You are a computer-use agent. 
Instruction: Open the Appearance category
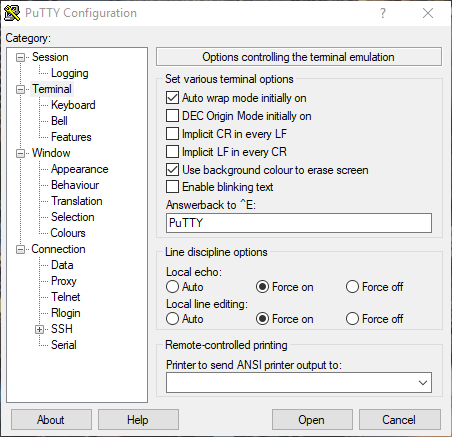tap(79, 169)
